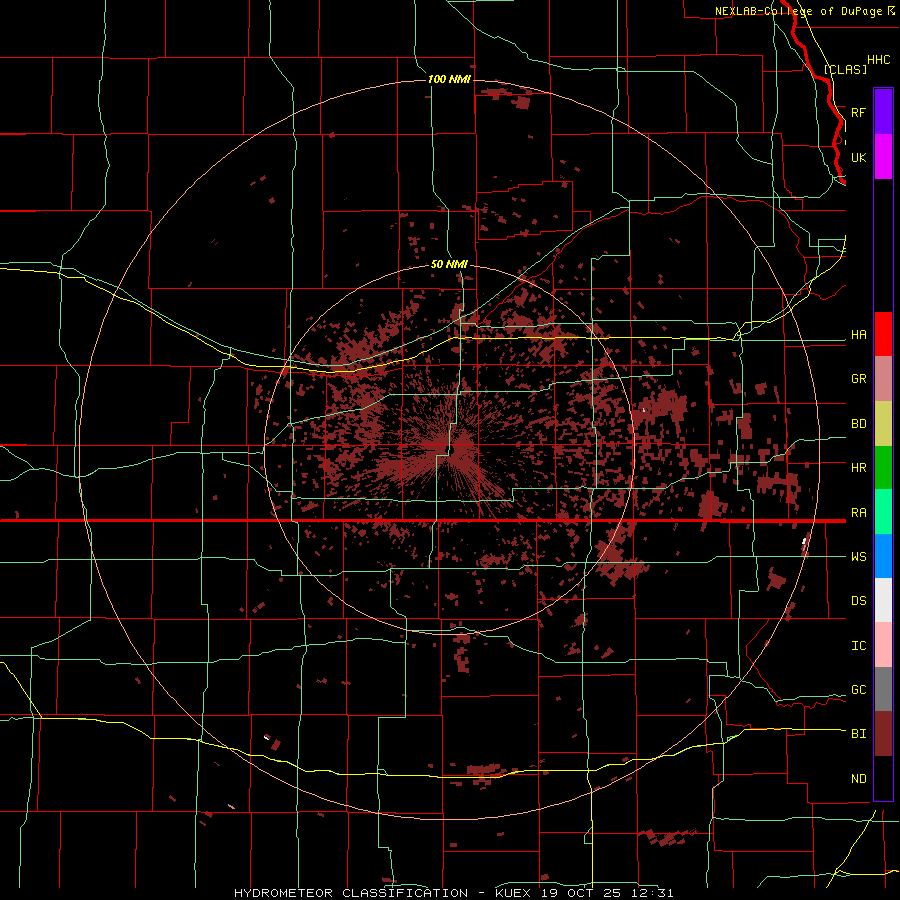The height and width of the screenshot is (900, 900).
Task: Select the yellow BD legend color swatch
Action: click(883, 424)
